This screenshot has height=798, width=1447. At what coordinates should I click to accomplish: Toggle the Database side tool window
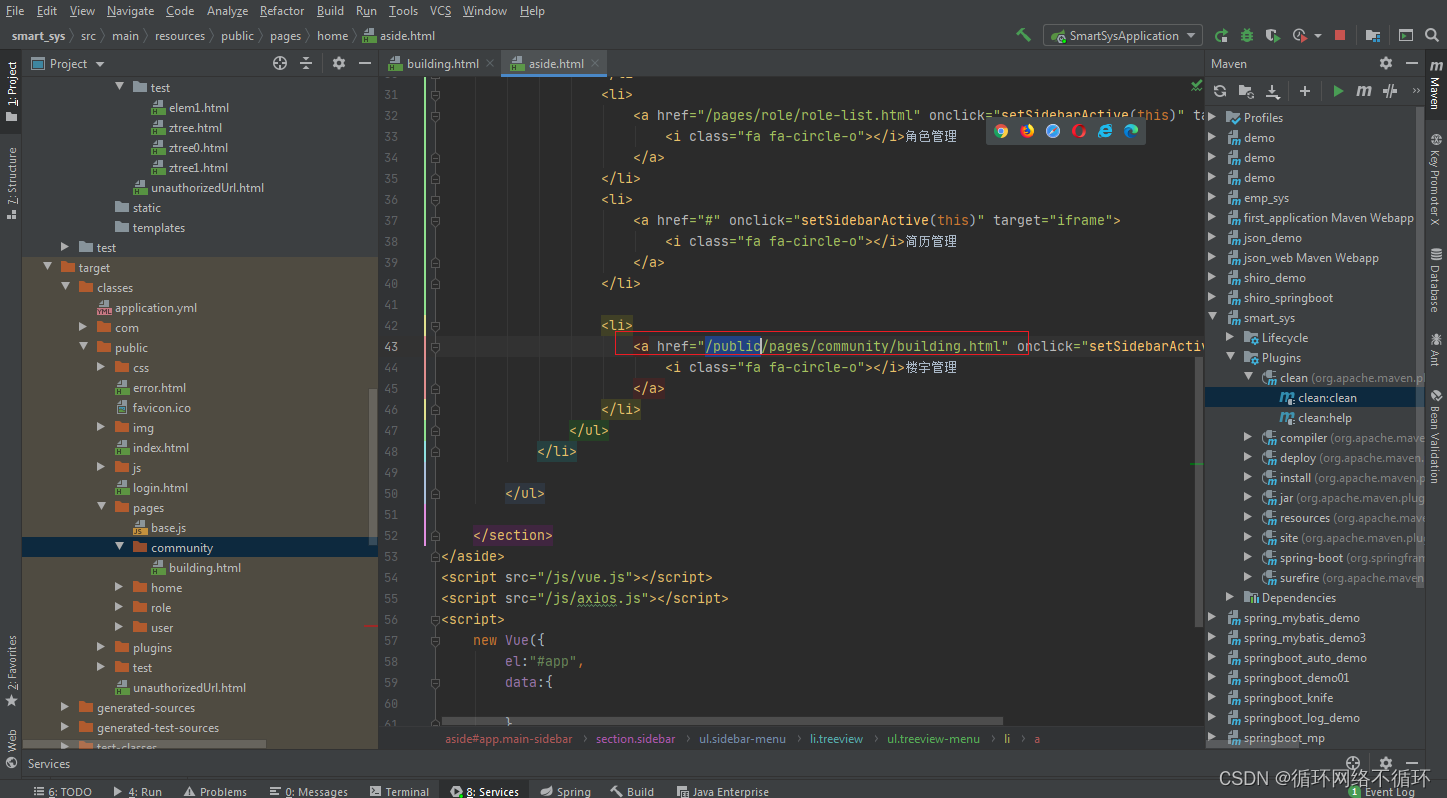point(1435,278)
